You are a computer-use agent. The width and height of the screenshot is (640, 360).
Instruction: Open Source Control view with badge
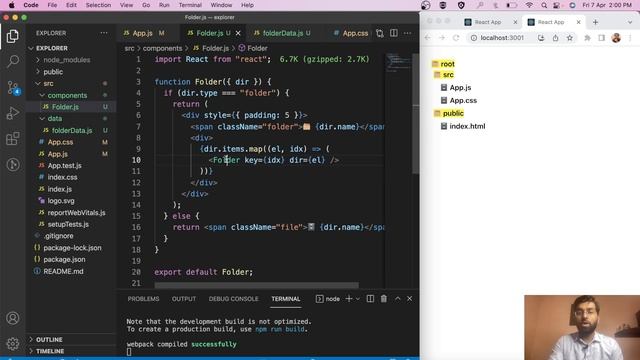click(x=13, y=87)
